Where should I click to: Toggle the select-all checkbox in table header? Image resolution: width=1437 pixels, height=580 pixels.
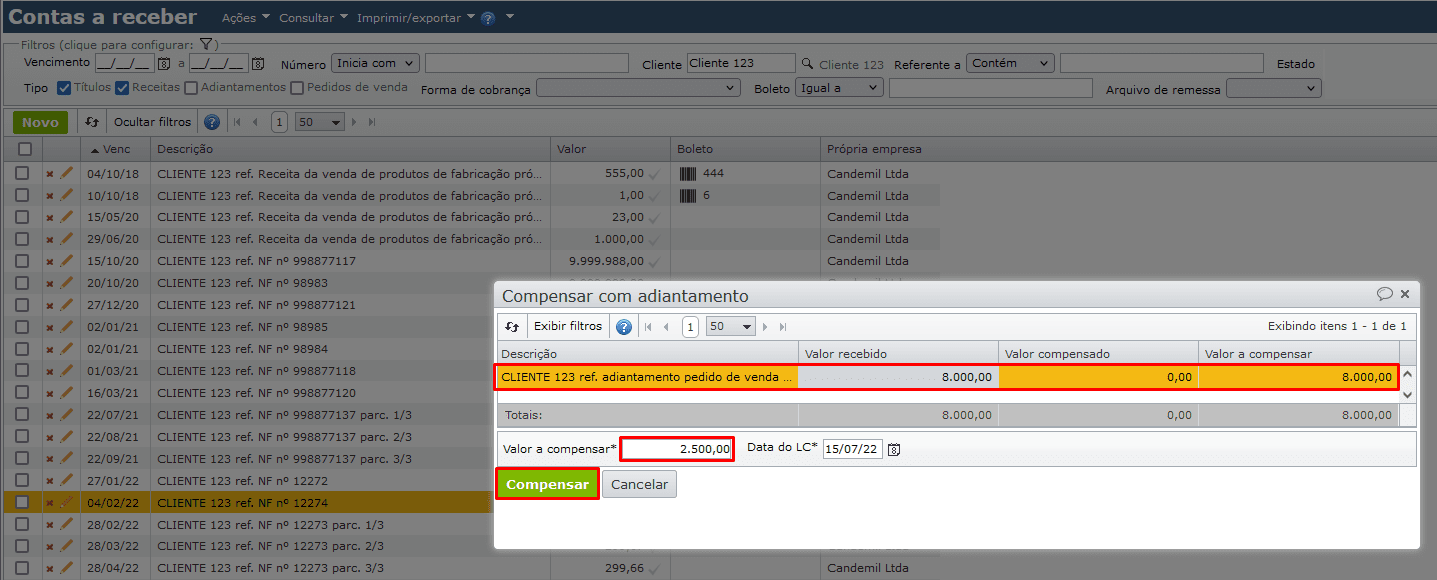click(24, 149)
